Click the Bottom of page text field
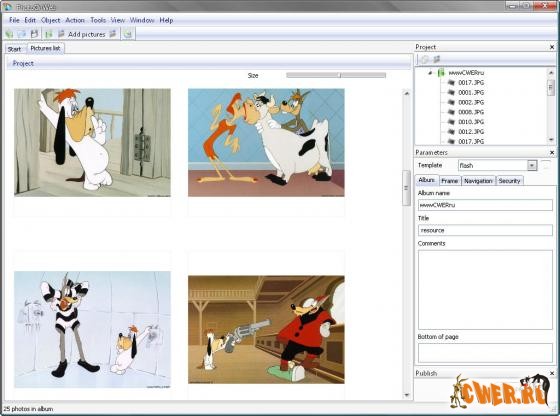 pos(485,353)
